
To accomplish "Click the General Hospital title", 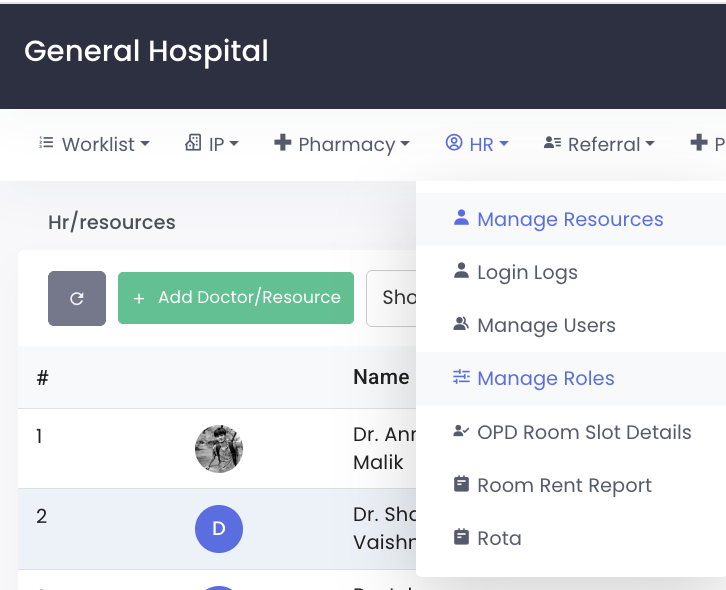I will click(x=146, y=51).
